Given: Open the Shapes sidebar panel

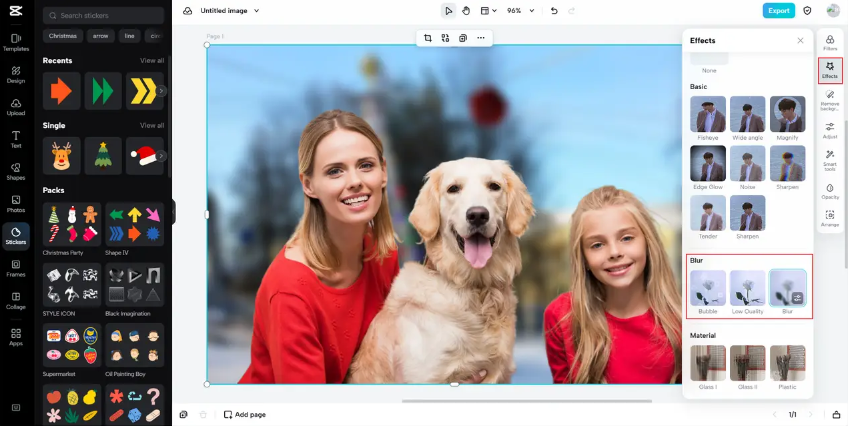Looking at the screenshot, I should [16, 171].
